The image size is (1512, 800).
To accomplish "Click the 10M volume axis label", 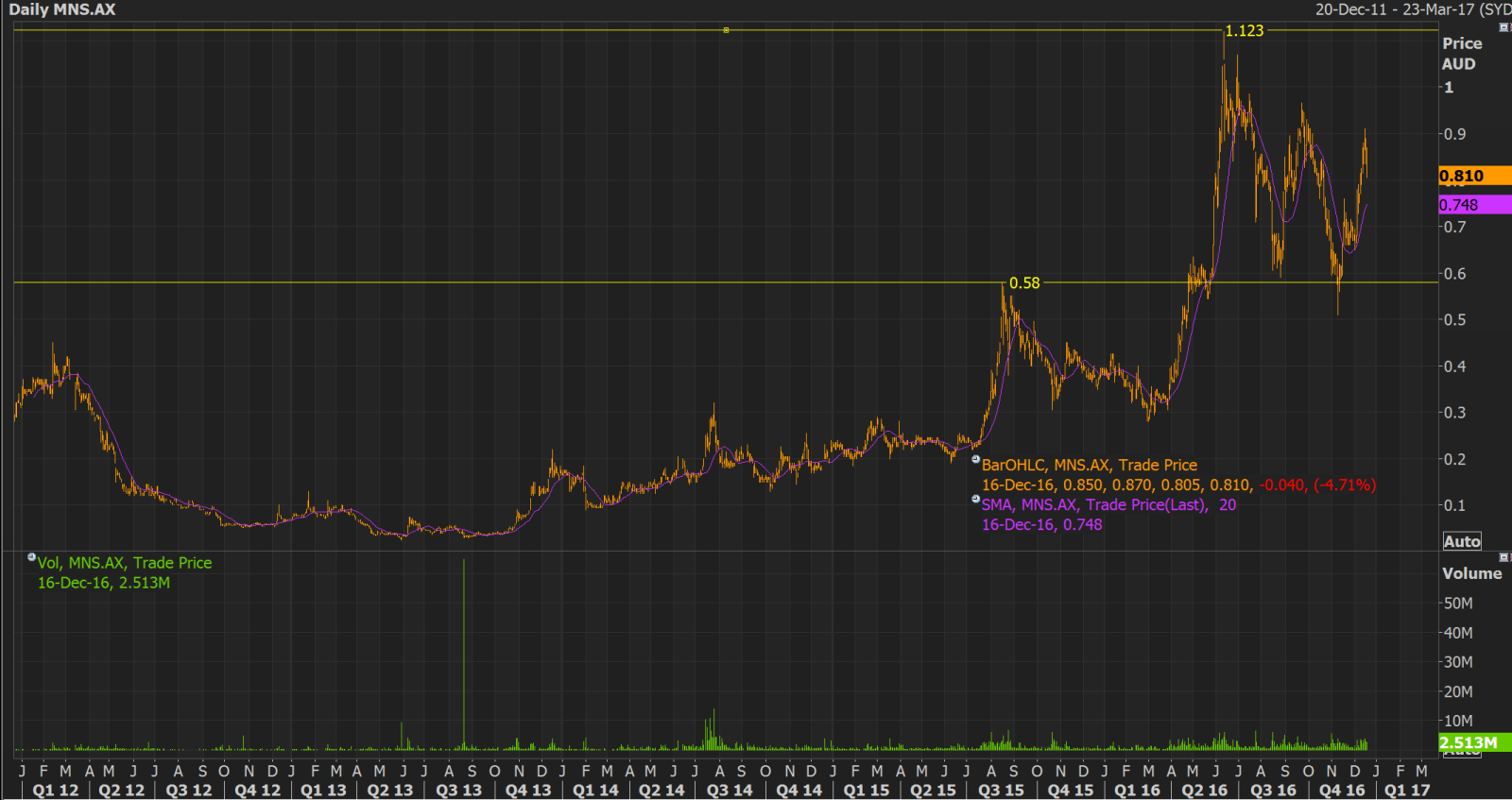I will point(1458,721).
